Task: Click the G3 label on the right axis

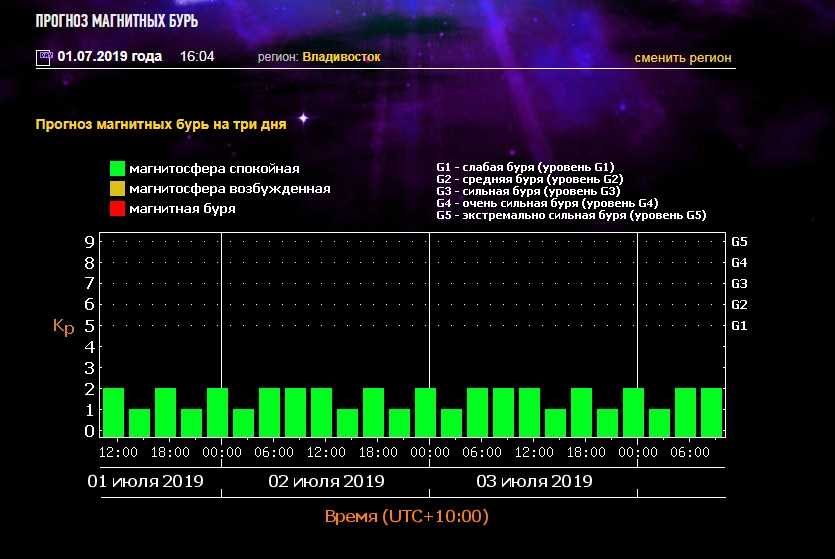Action: point(739,284)
